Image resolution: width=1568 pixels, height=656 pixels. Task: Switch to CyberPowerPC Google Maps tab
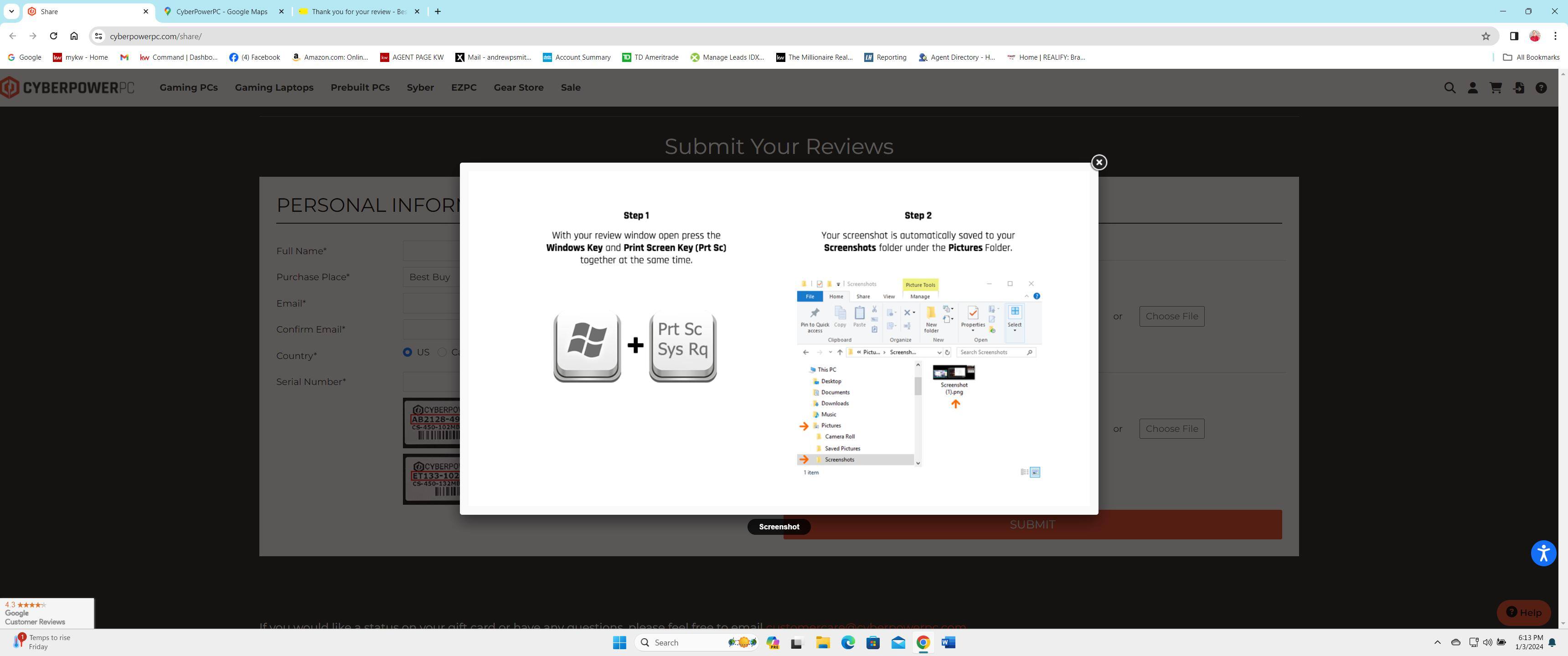[222, 11]
